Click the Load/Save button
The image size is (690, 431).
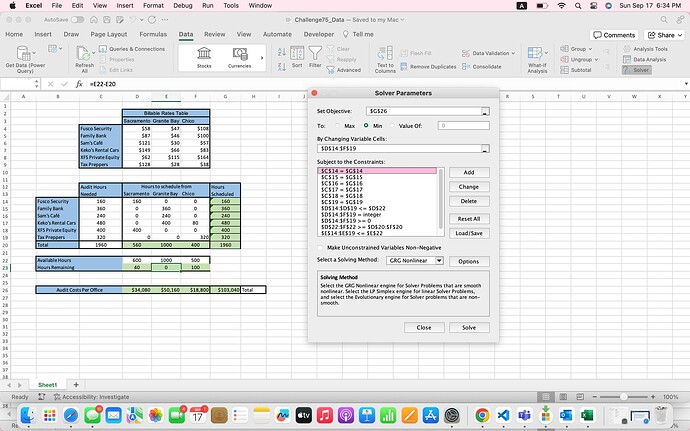click(469, 233)
